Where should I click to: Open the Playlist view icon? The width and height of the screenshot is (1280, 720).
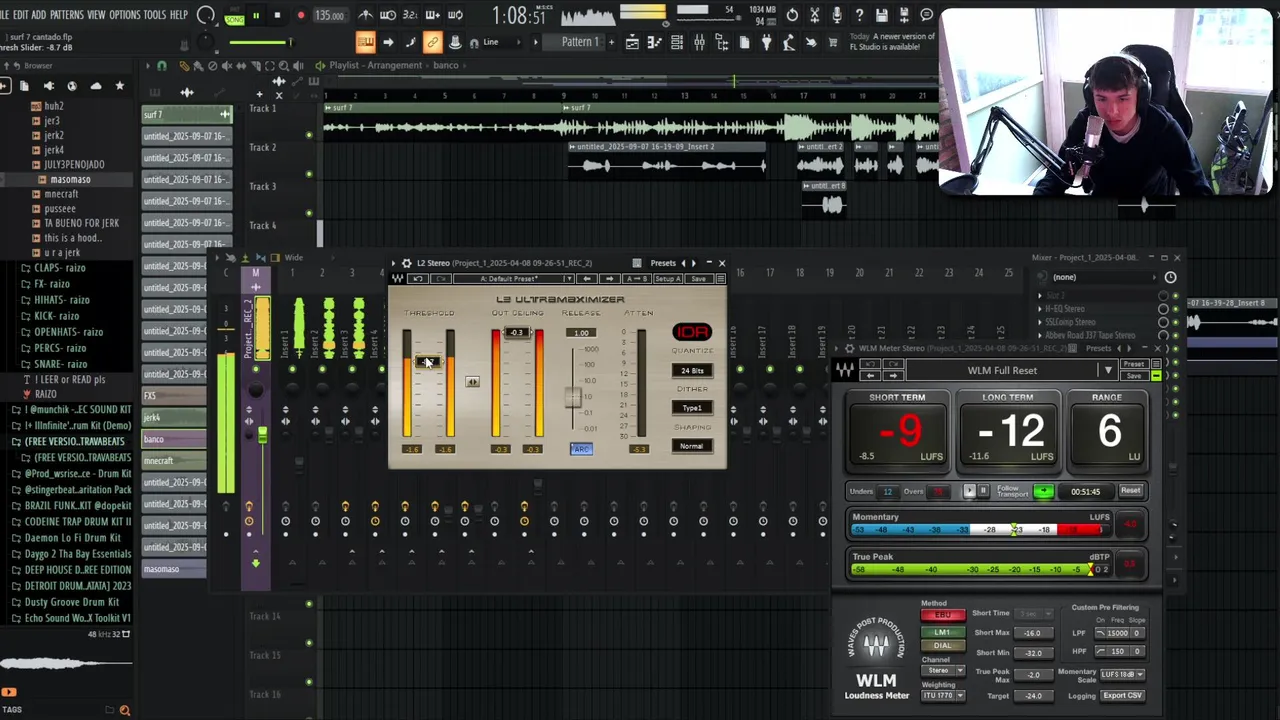(632, 42)
